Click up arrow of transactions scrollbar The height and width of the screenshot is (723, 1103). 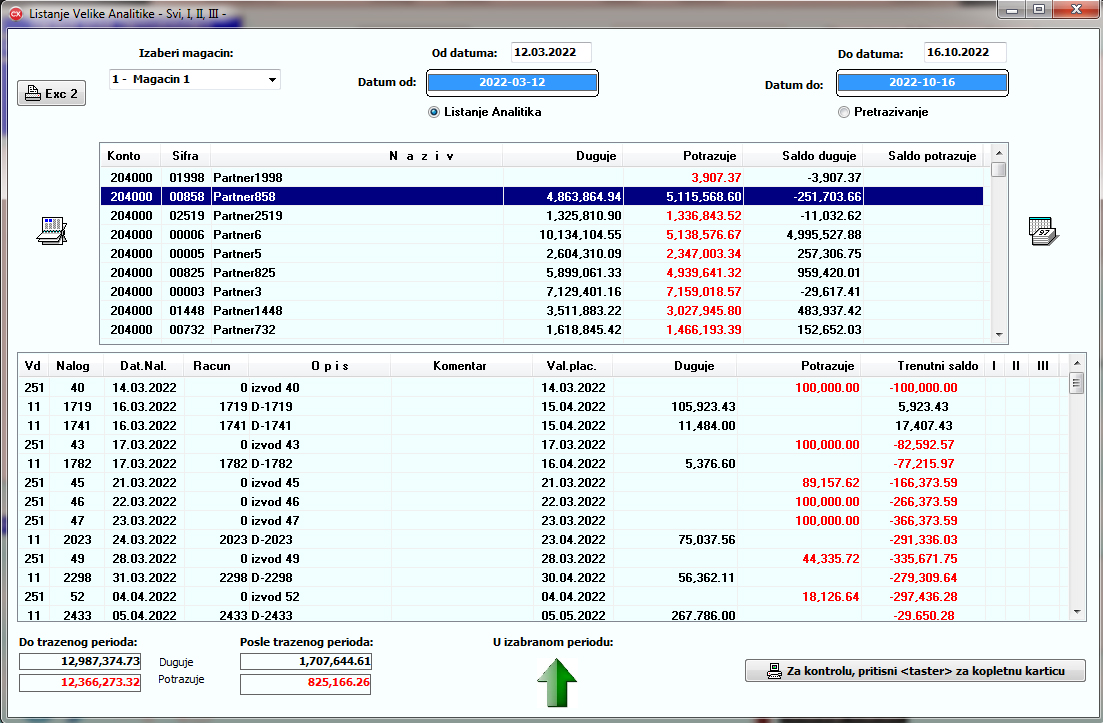1077,363
